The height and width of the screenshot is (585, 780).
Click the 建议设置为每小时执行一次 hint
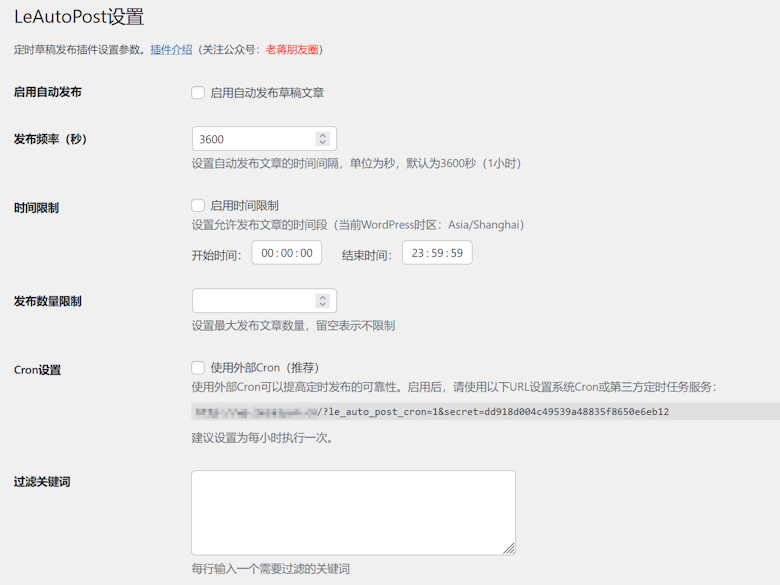click(262, 438)
